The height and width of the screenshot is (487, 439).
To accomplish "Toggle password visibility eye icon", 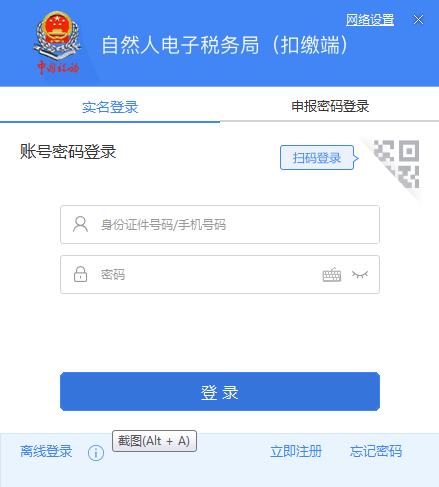I will click(x=360, y=274).
